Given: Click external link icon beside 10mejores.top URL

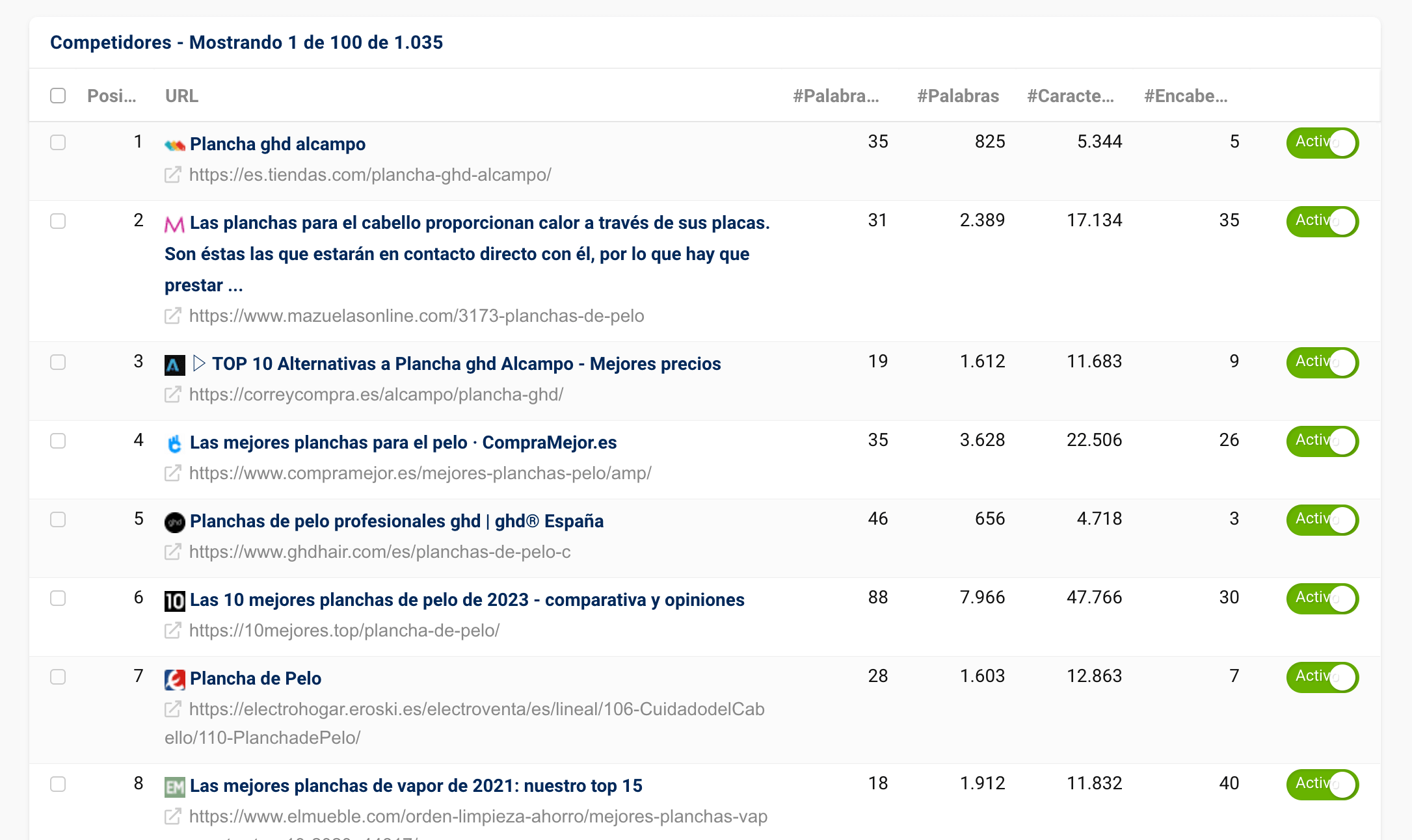Looking at the screenshot, I should click(172, 631).
